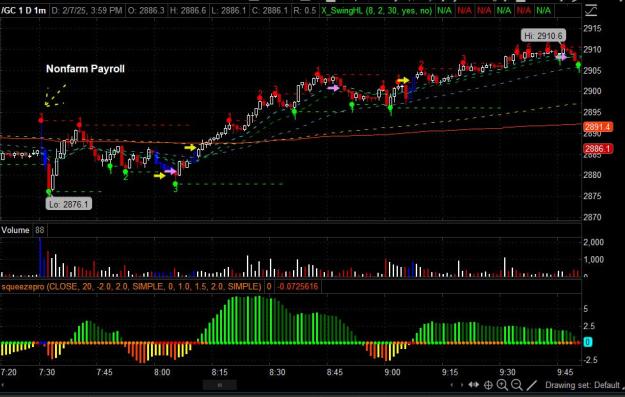
Task: Click the crosshair pan icon
Action: pyautogui.click(x=488, y=385)
